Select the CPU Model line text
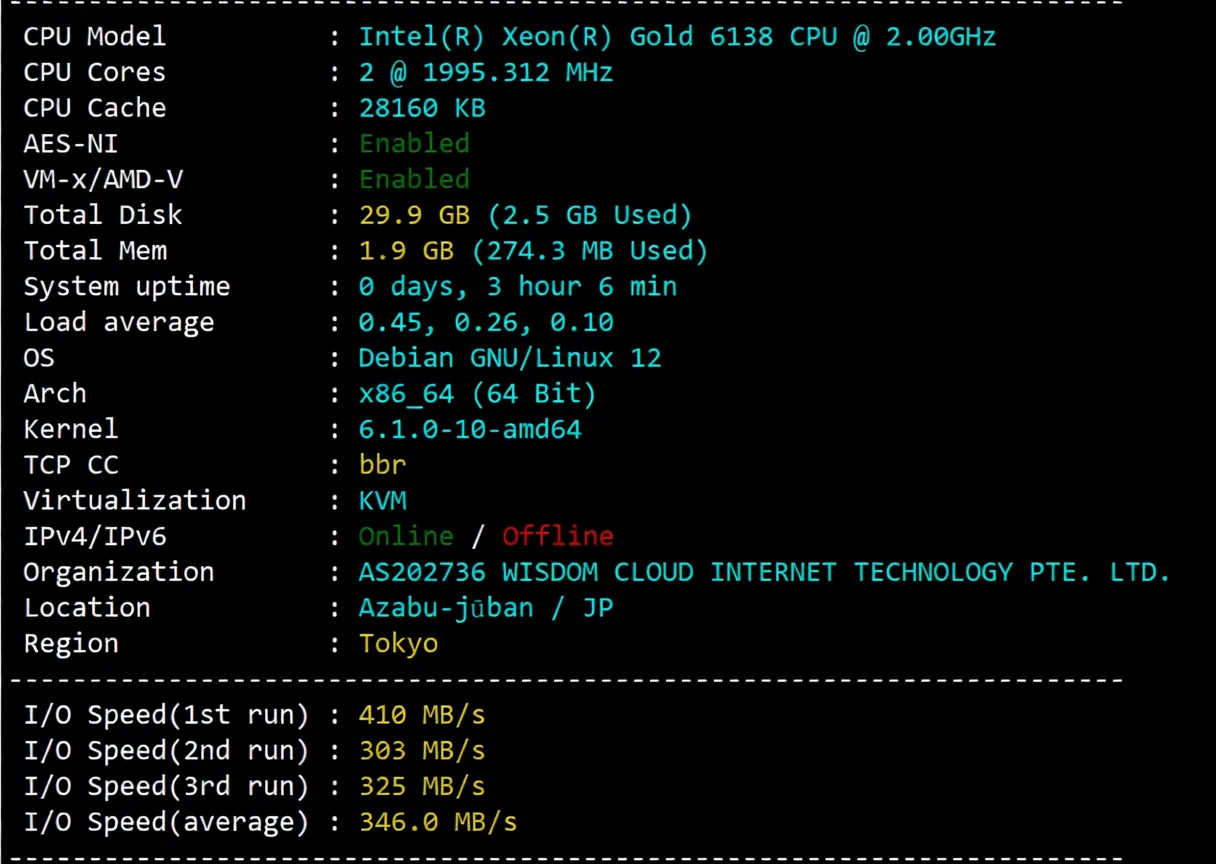 tap(94, 36)
